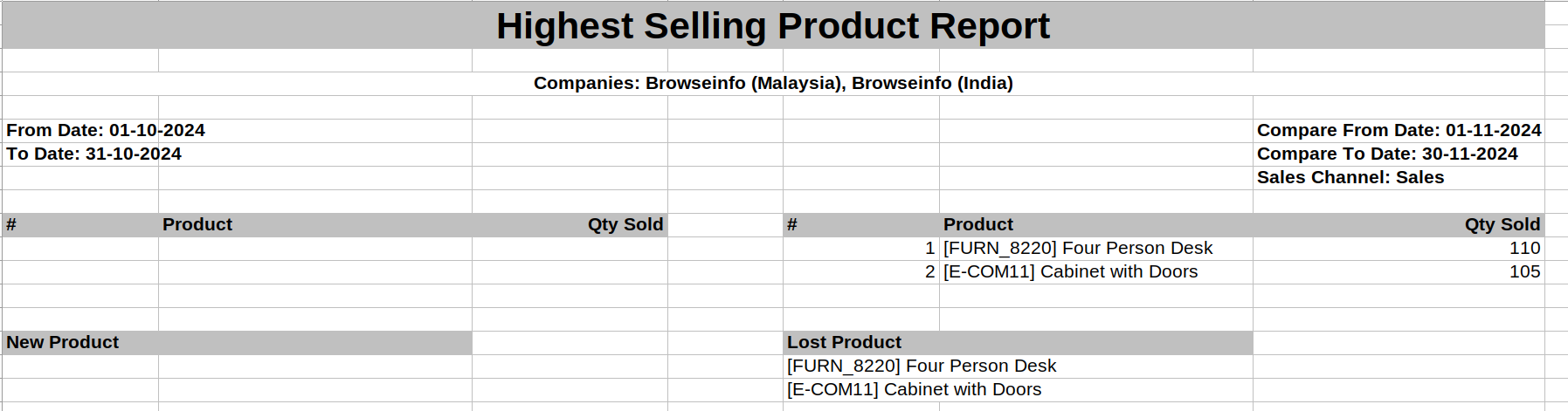This screenshot has width=1568, height=411.
Task: Click Cabinet with Doors under Lost Product
Action: pos(915,389)
